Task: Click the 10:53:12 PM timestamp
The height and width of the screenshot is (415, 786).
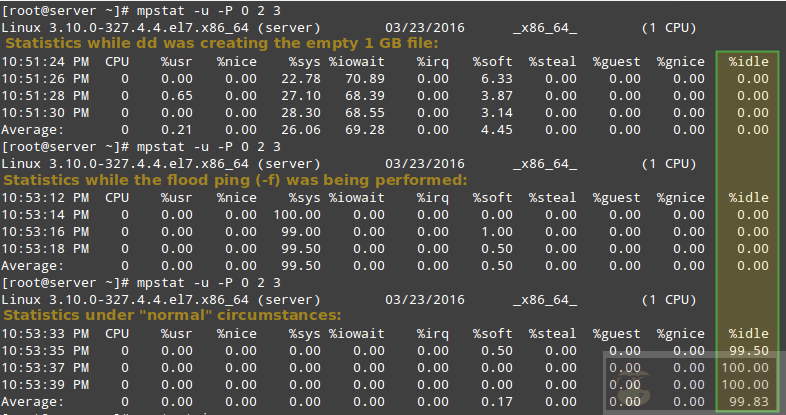Action: coord(43,197)
